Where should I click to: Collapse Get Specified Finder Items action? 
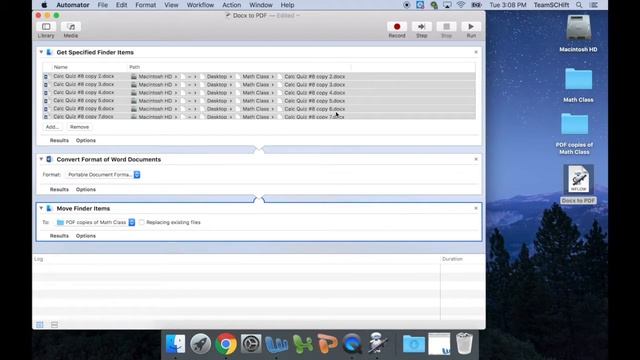click(41, 52)
